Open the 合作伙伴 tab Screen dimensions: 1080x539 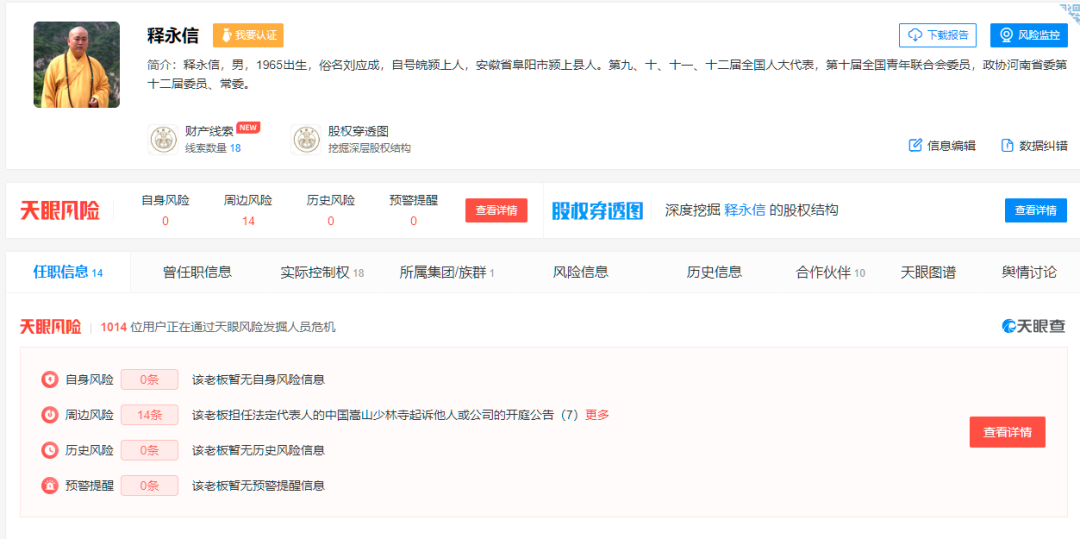[x=831, y=273]
